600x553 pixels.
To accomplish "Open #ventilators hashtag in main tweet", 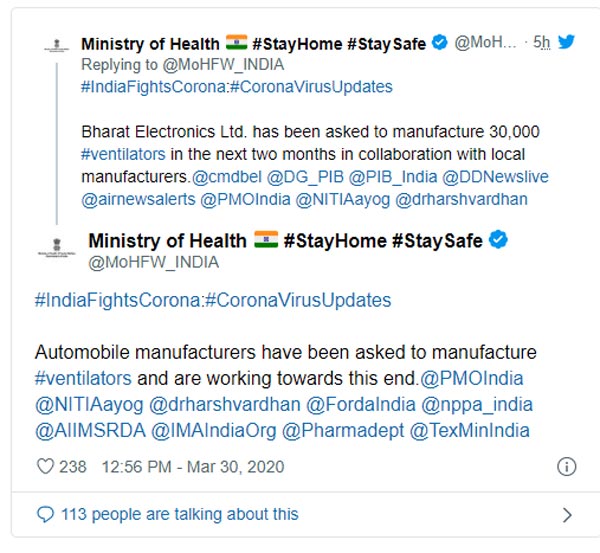I will [x=83, y=379].
